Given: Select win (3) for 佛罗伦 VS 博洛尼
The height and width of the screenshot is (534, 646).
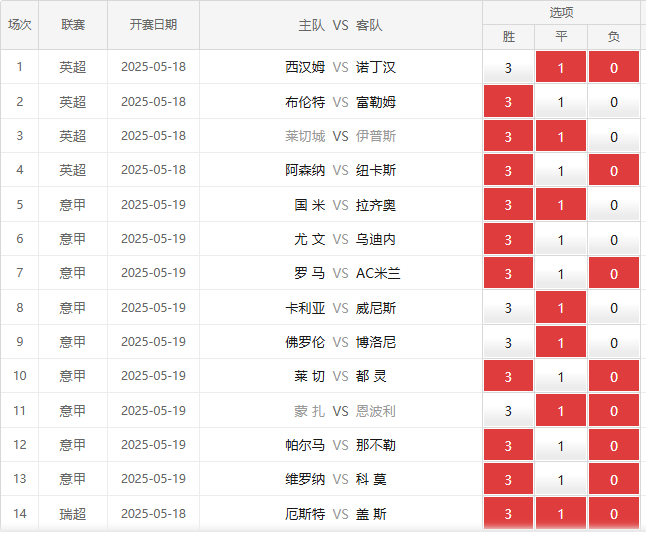Looking at the screenshot, I should pos(508,342).
